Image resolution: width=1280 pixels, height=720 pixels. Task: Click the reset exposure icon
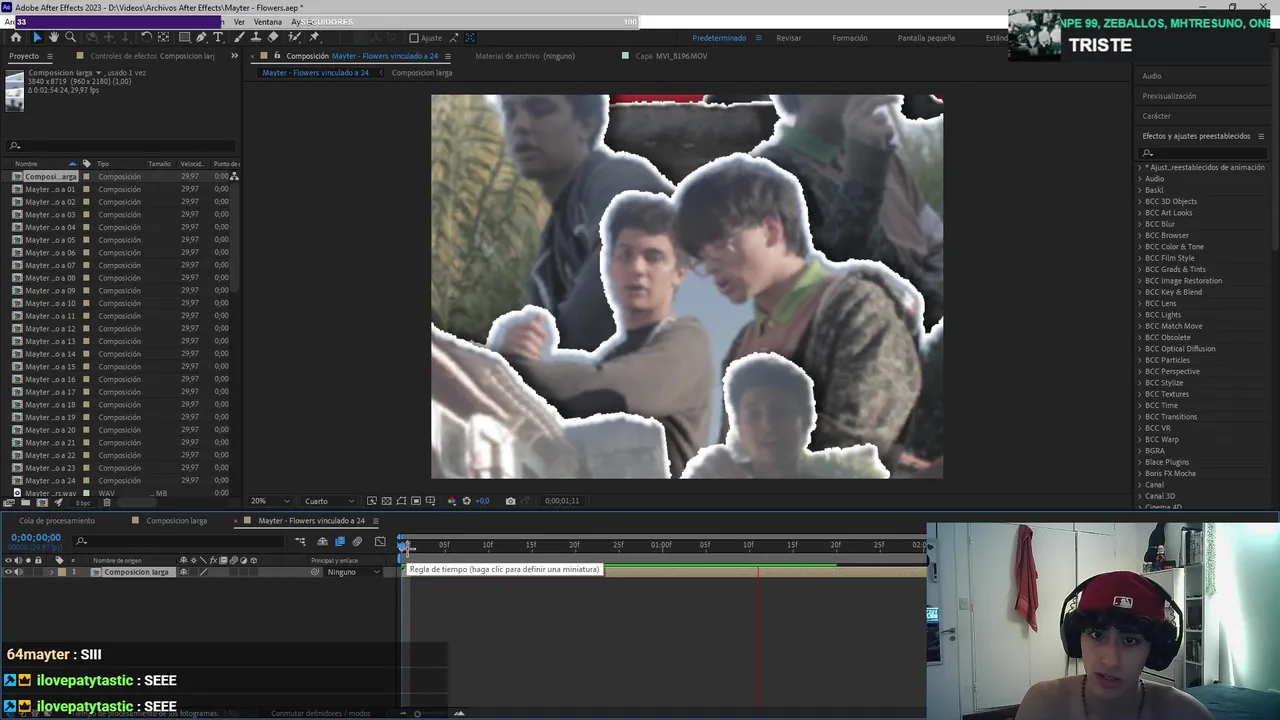coord(466,501)
